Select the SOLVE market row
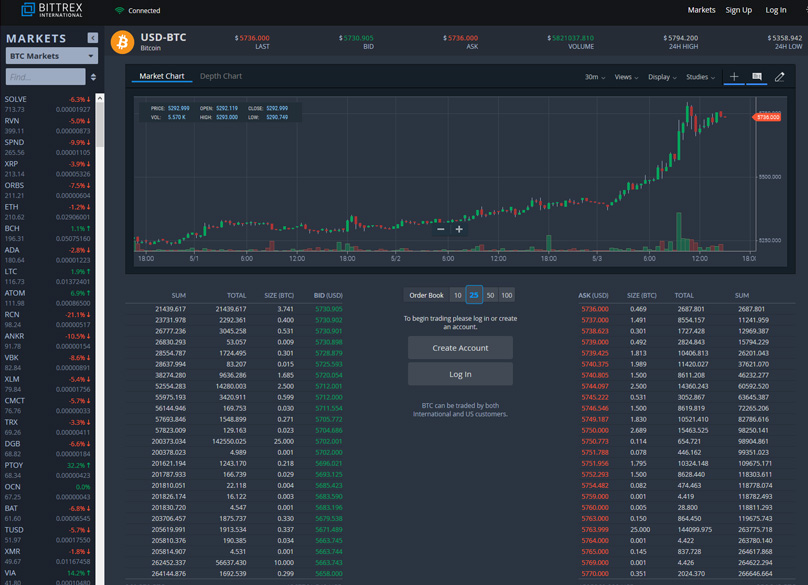The image size is (808, 585). [x=47, y=104]
